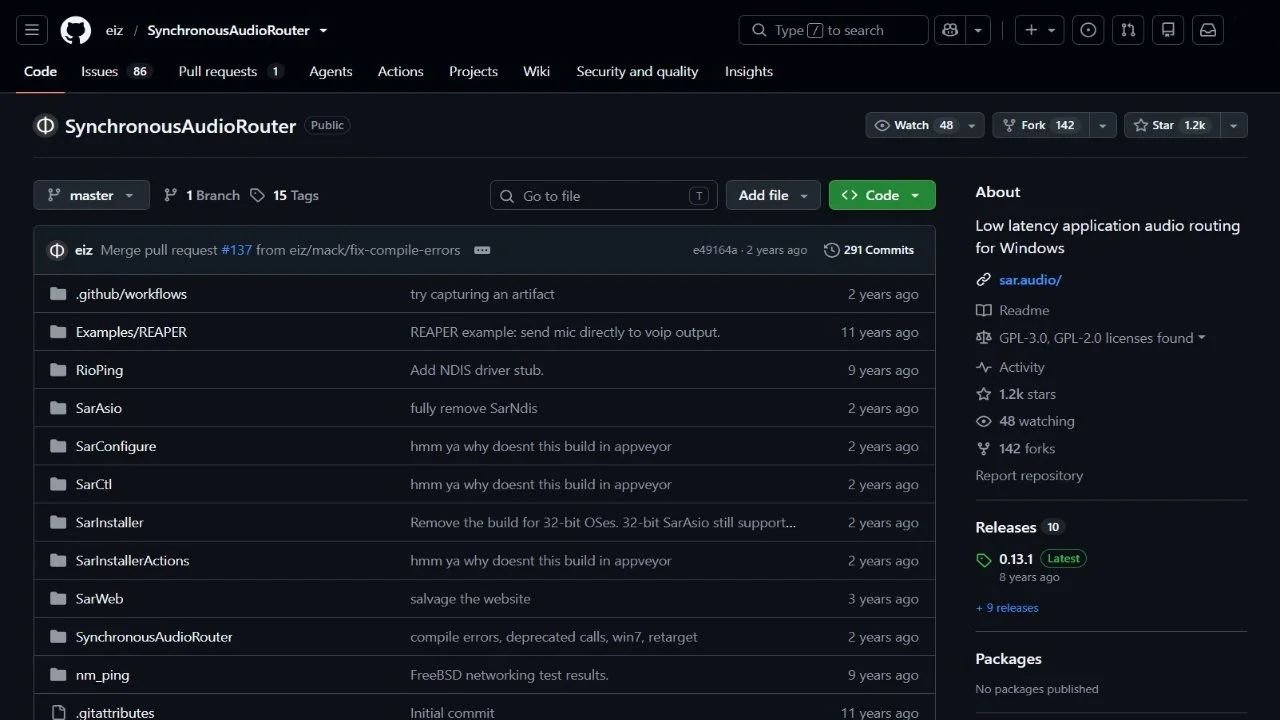Open the SarCtl folder
Screen dimensions: 1280x720
point(94,484)
